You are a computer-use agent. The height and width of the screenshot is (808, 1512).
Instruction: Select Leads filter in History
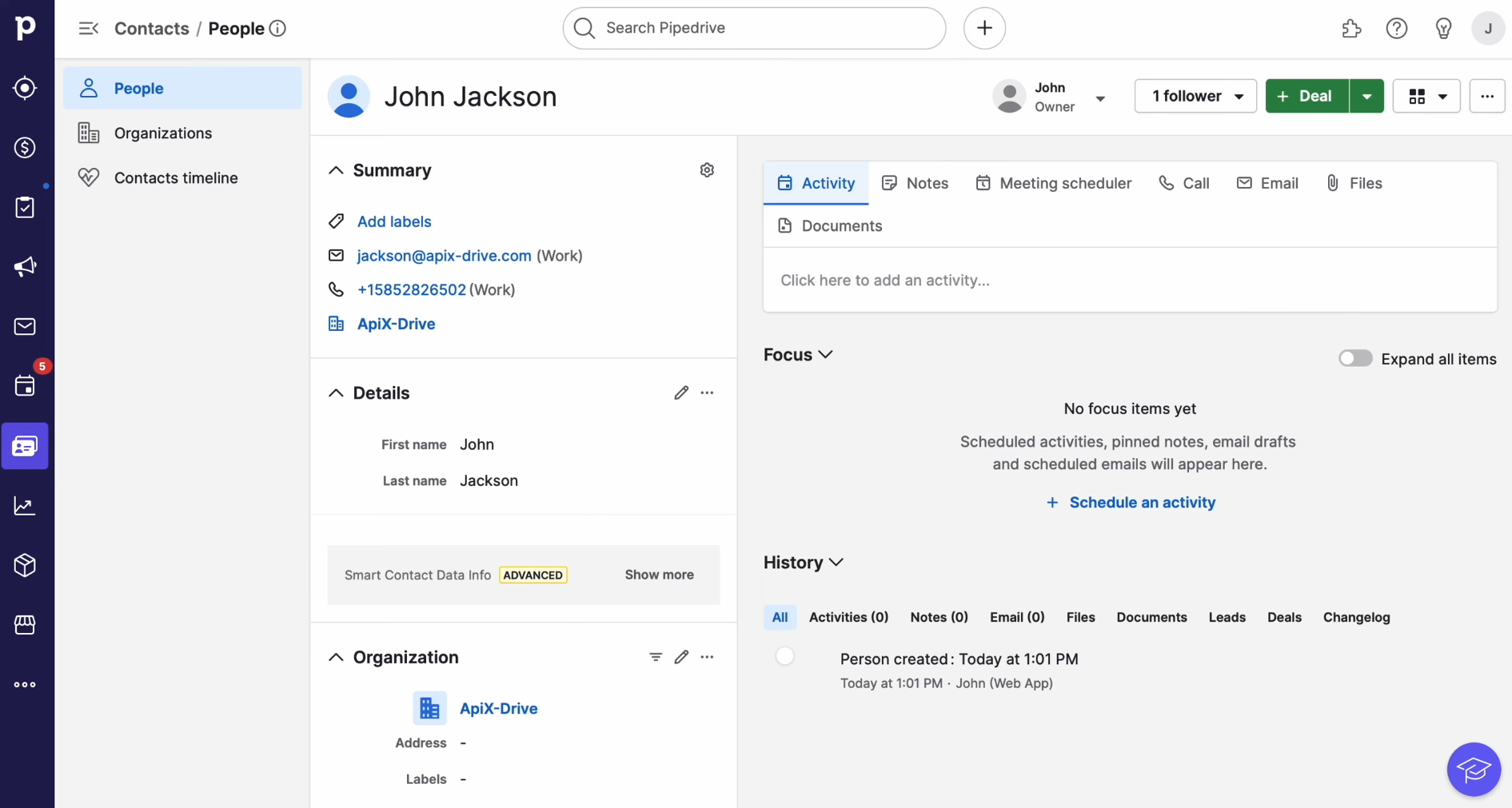(1227, 617)
